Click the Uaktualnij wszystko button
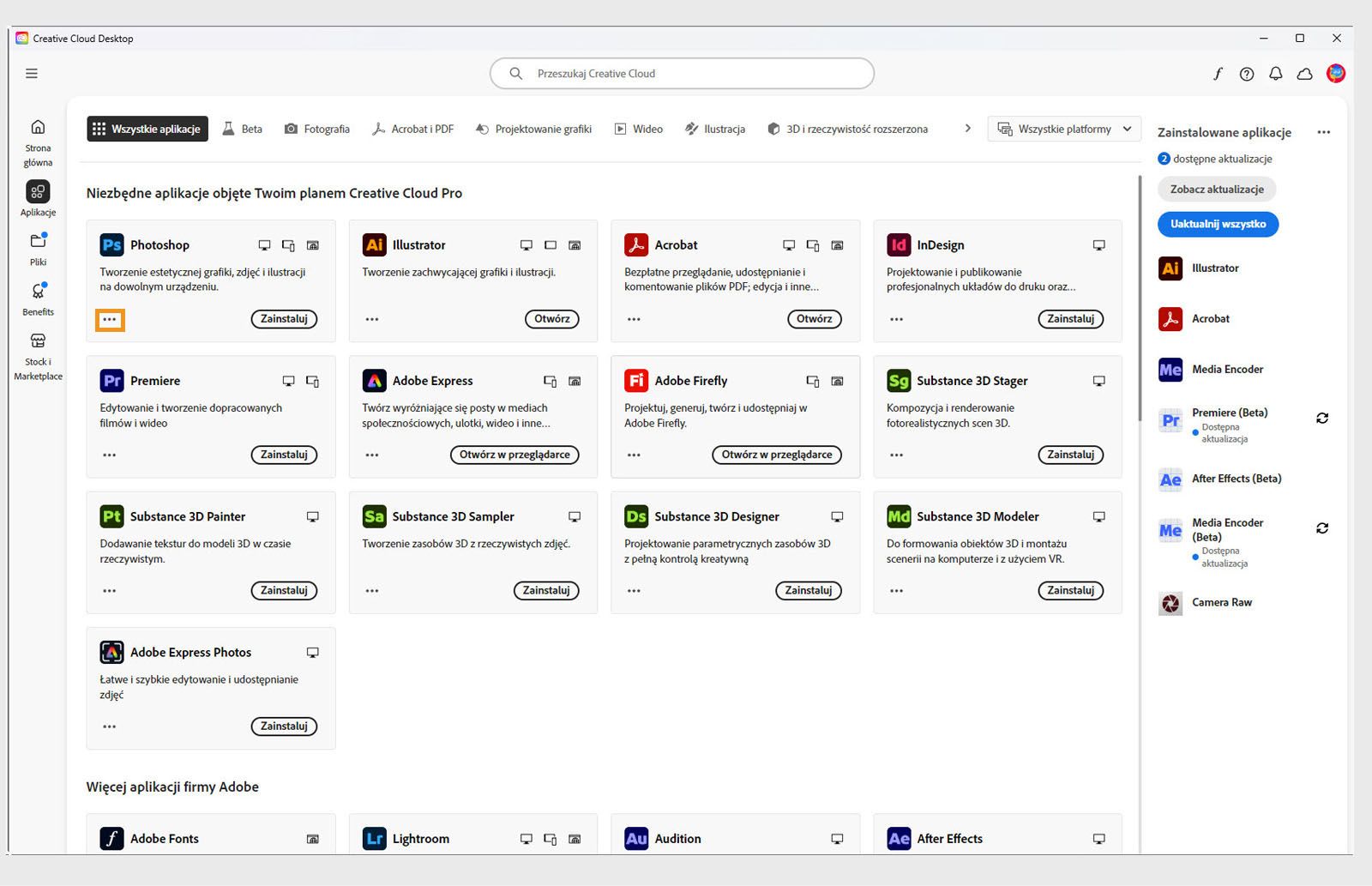Viewport: 1372px width, 886px height. pyautogui.click(x=1218, y=225)
